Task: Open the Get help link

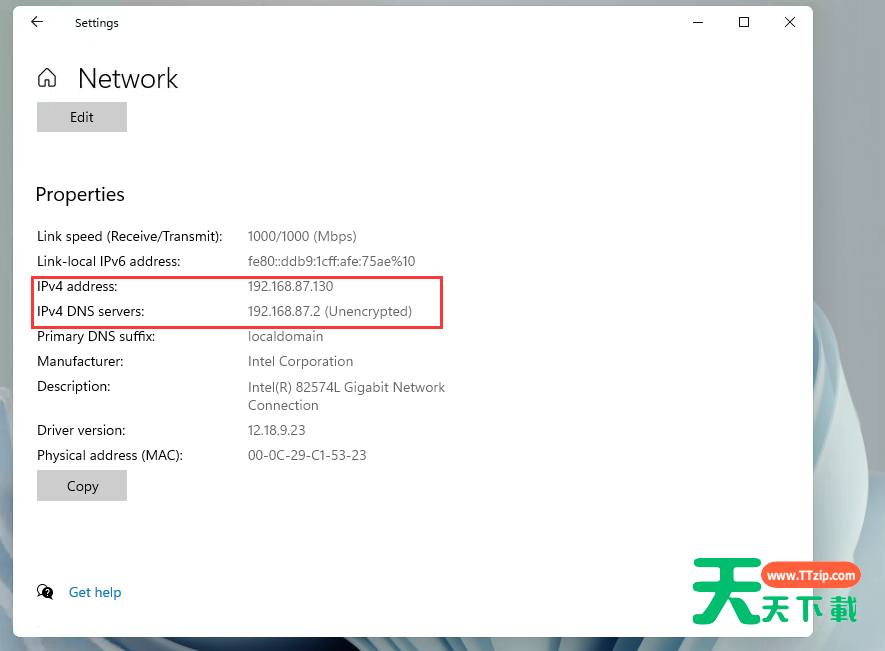Action: (95, 592)
